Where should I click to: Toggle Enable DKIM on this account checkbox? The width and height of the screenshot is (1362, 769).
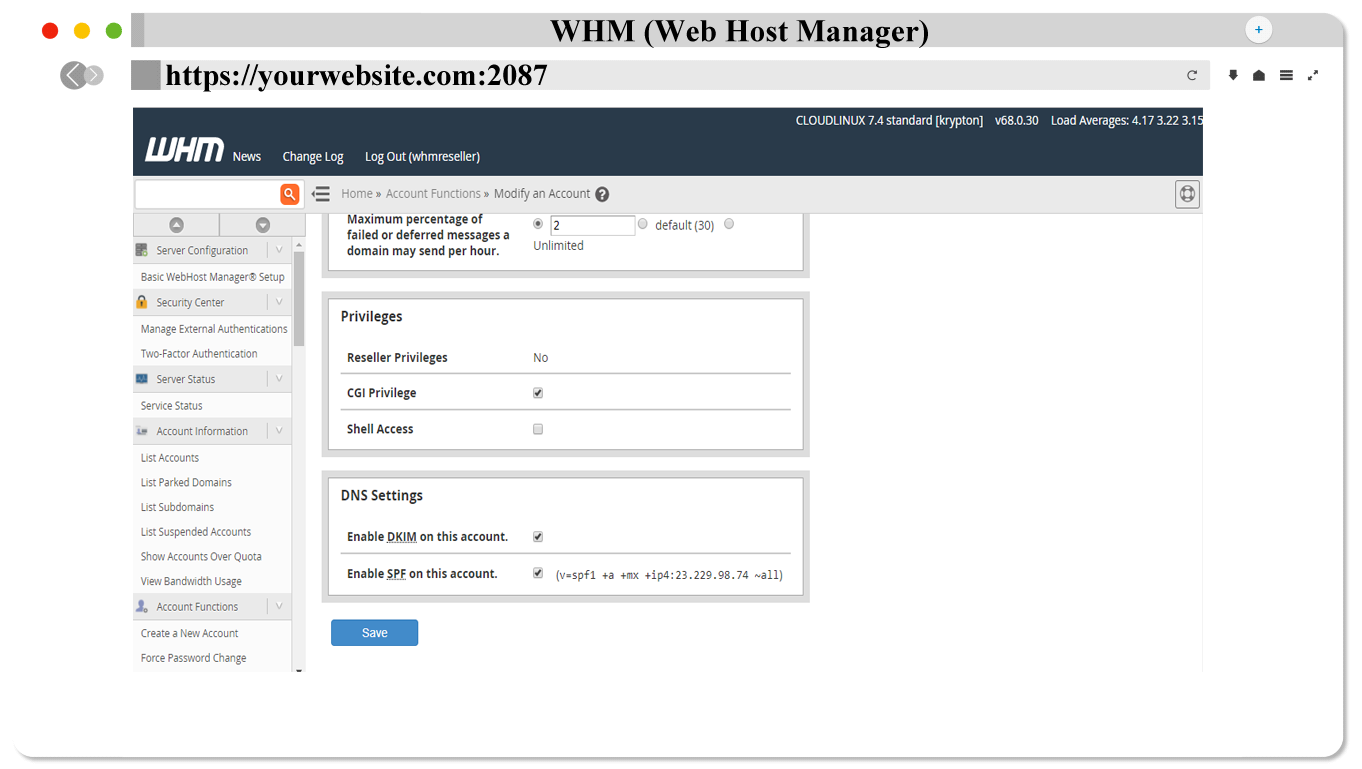pyautogui.click(x=538, y=537)
